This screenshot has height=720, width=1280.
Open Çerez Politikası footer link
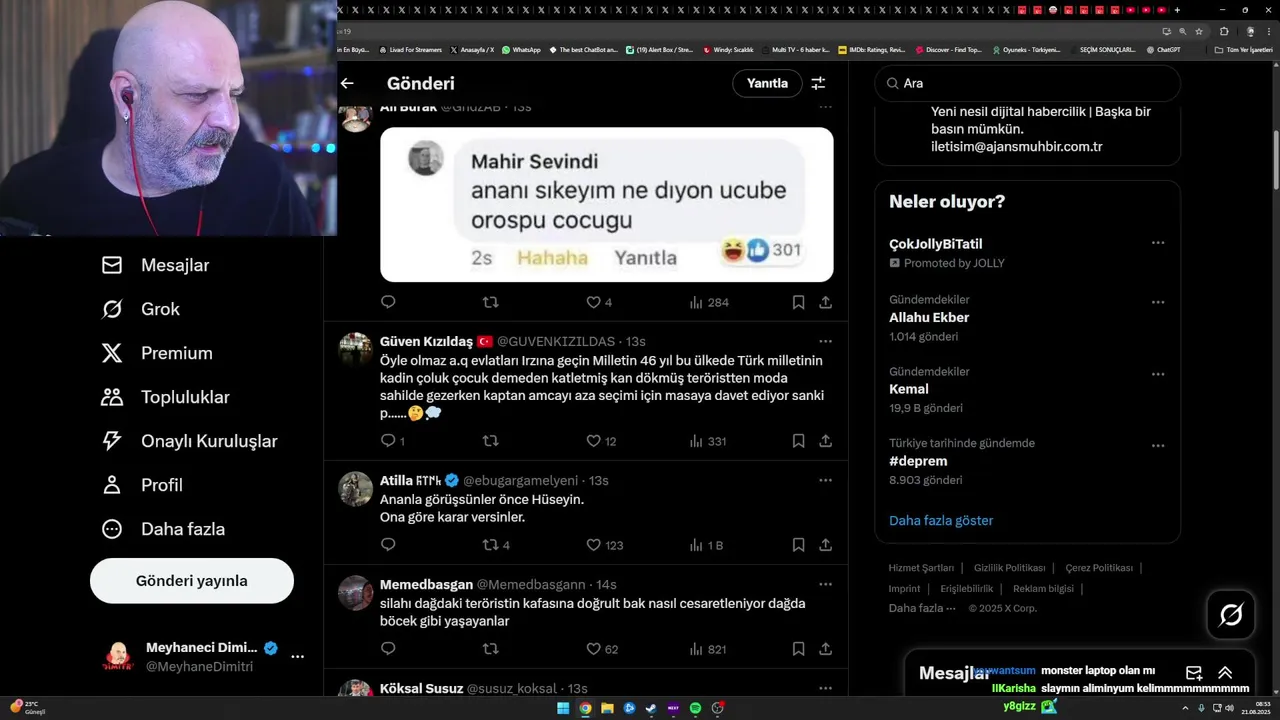pos(1099,568)
